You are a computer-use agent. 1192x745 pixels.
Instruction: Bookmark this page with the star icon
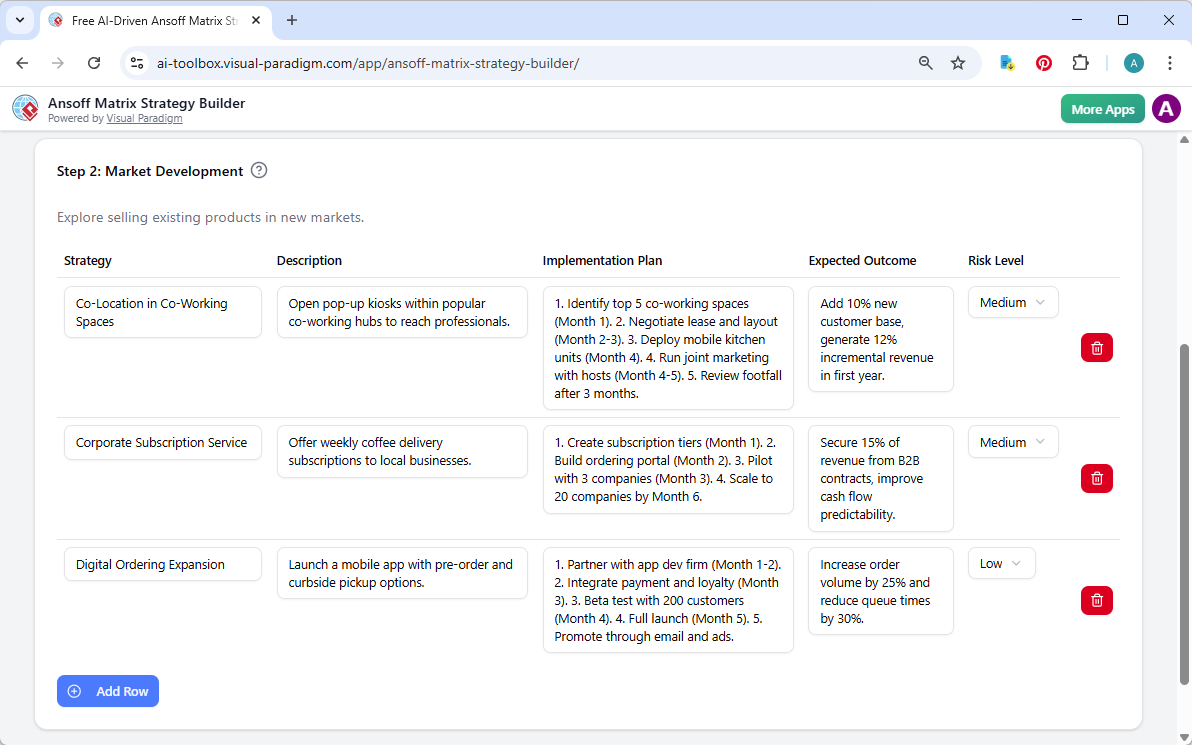(x=958, y=62)
